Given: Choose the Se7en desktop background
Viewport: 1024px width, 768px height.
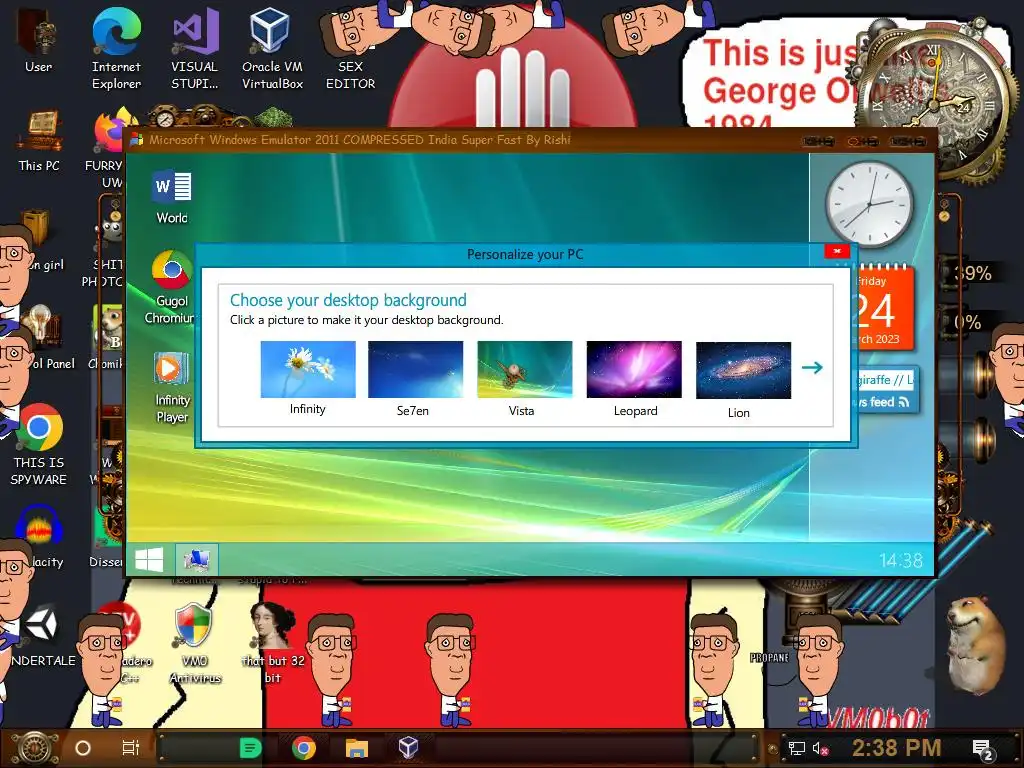Looking at the screenshot, I should (x=415, y=369).
